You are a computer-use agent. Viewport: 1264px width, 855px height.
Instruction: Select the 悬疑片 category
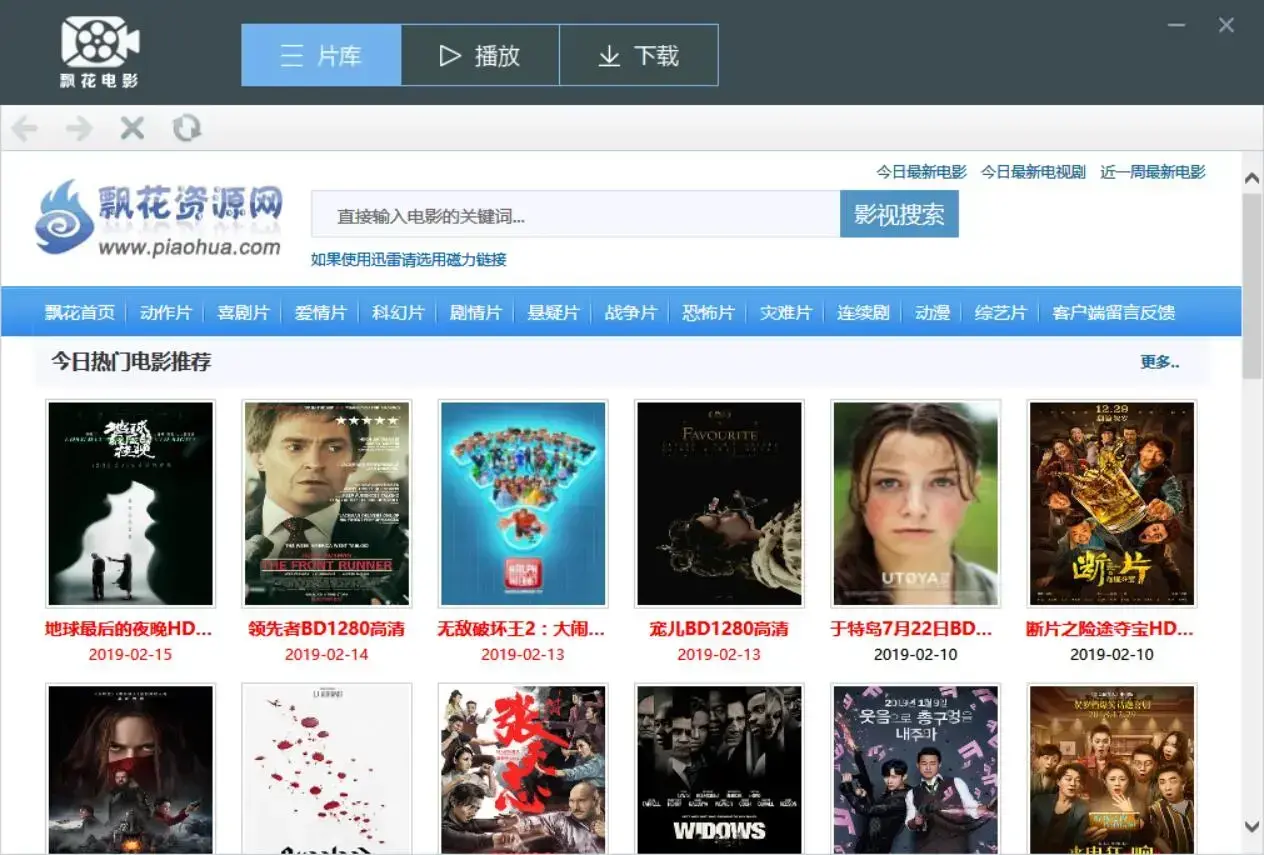tap(553, 313)
